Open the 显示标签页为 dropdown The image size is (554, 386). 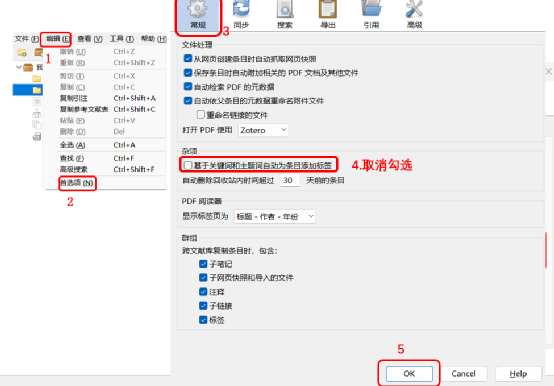click(x=275, y=216)
